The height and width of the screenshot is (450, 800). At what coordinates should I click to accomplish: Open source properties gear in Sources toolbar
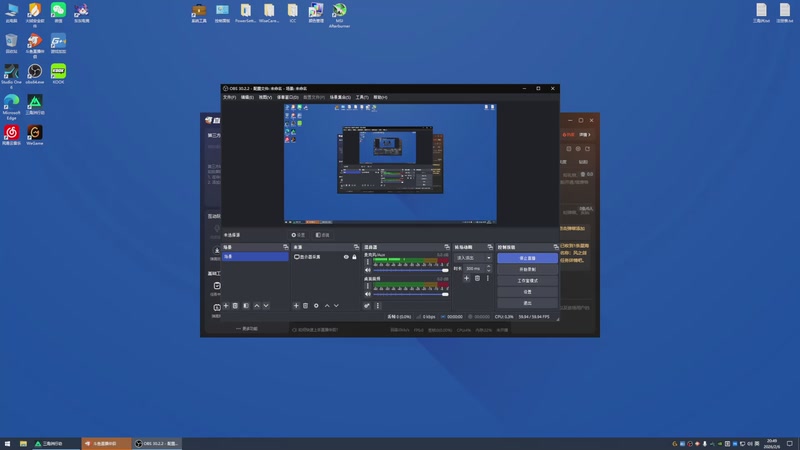pos(316,306)
